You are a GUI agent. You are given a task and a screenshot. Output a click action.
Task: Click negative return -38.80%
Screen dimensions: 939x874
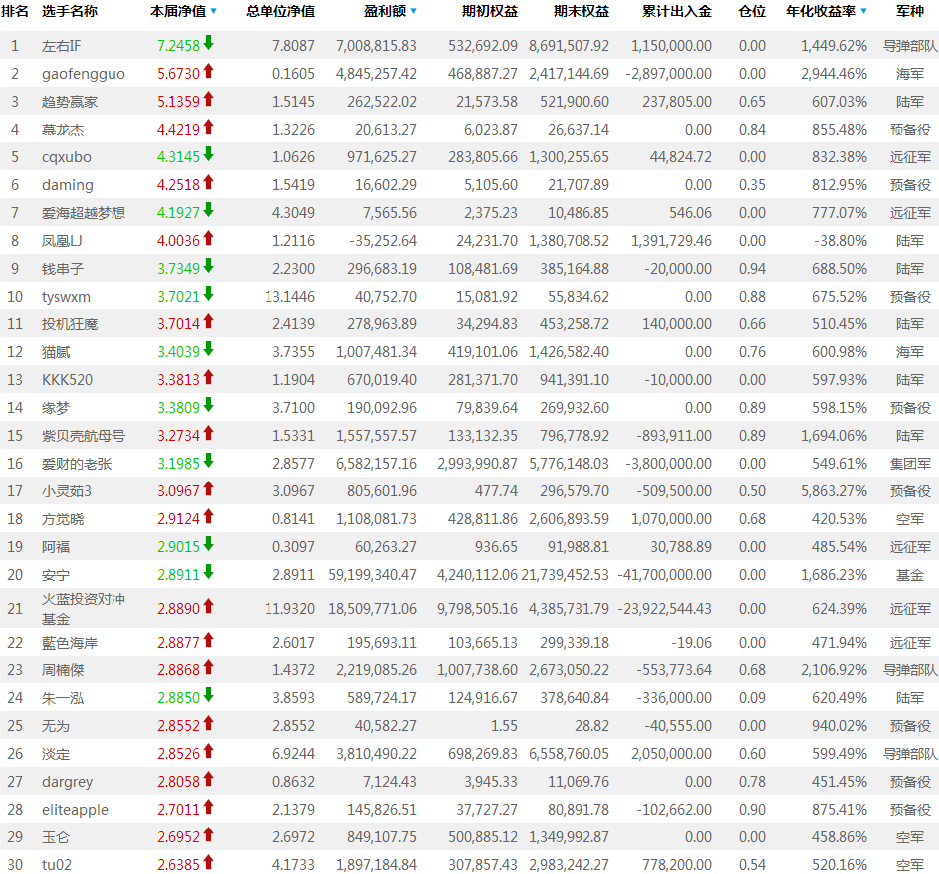[x=840, y=241]
